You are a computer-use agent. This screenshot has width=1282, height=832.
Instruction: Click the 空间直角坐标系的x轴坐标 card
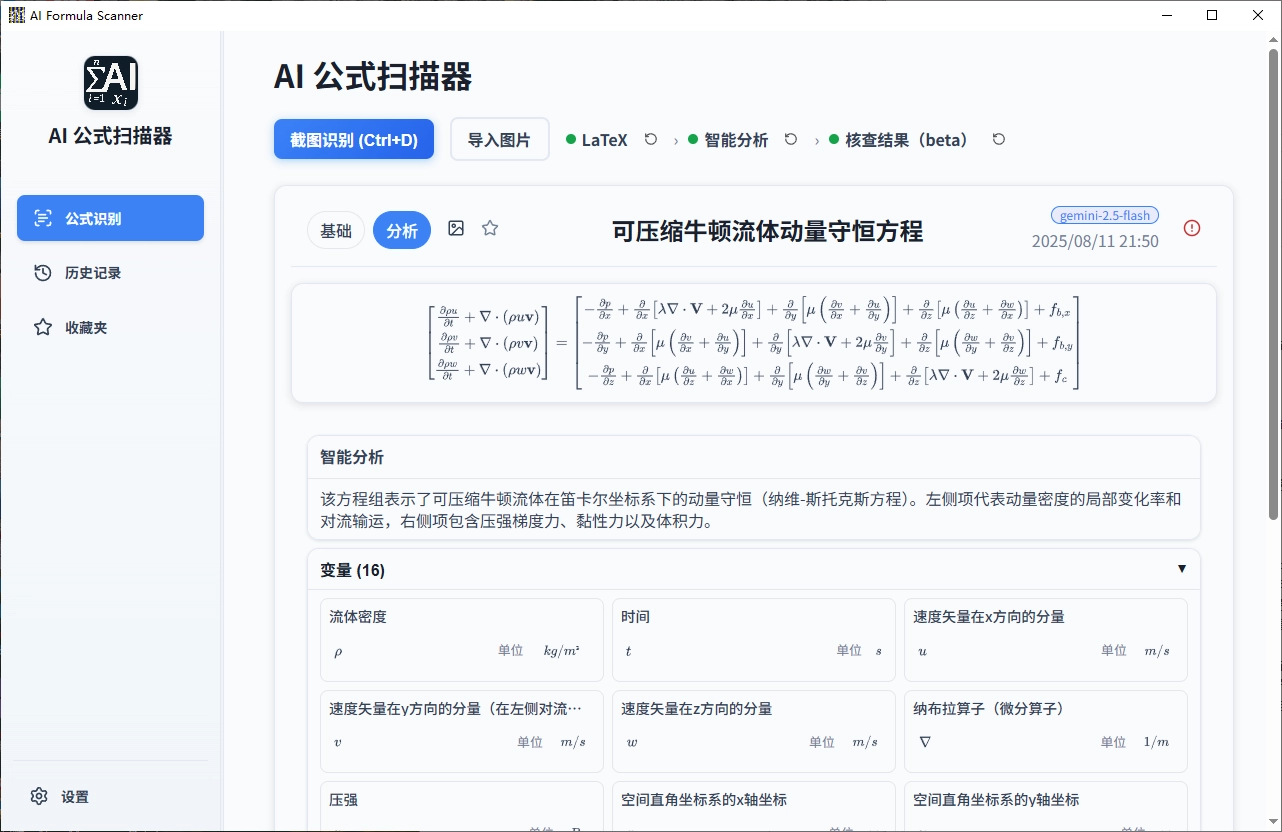(754, 806)
